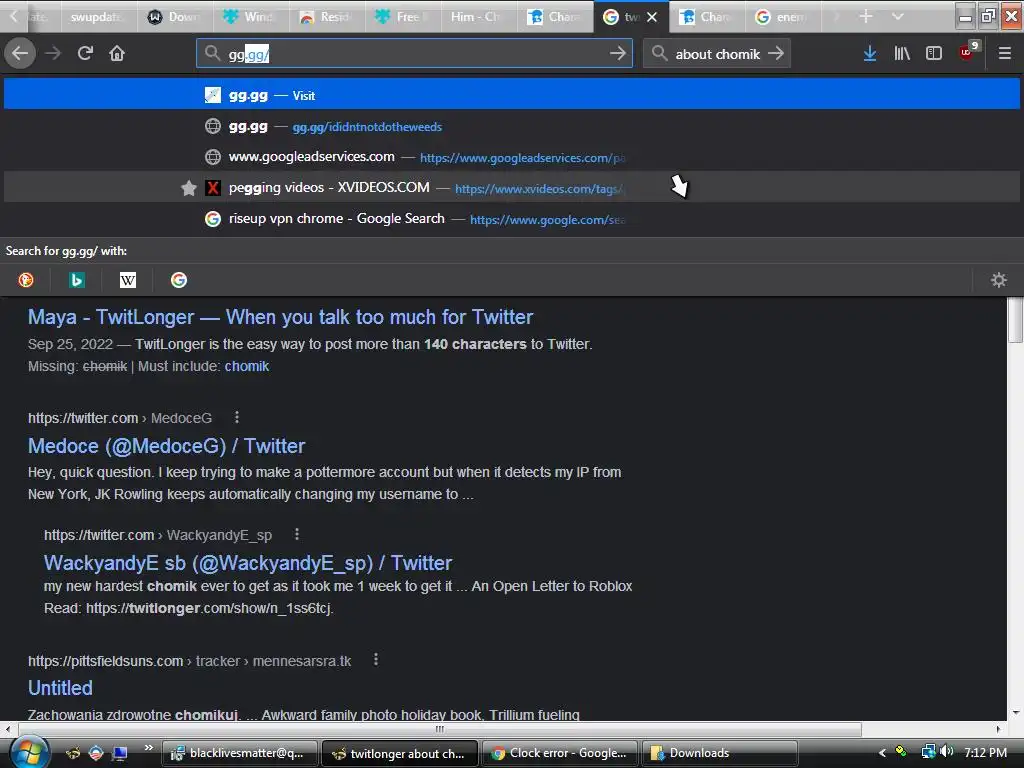Viewport: 1024px width, 768px height.
Task: Open the uBlock Origin extension icon
Action: (967, 52)
